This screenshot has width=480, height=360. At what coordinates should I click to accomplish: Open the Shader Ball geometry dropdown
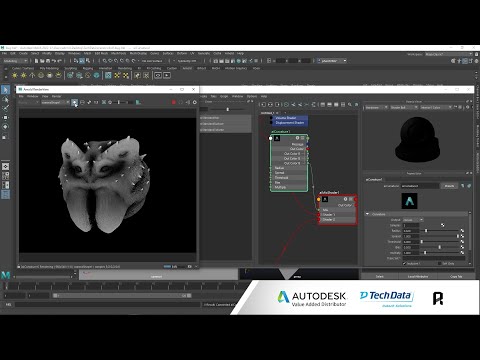click(404, 107)
